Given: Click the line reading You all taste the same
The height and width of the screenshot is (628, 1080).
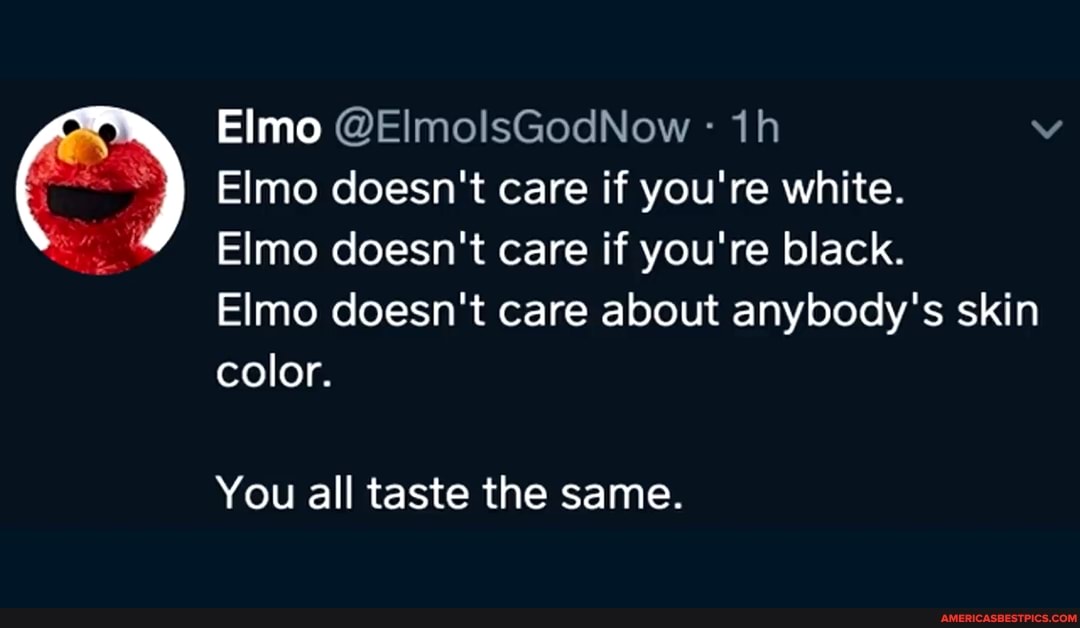Looking at the screenshot, I should pos(450,492).
